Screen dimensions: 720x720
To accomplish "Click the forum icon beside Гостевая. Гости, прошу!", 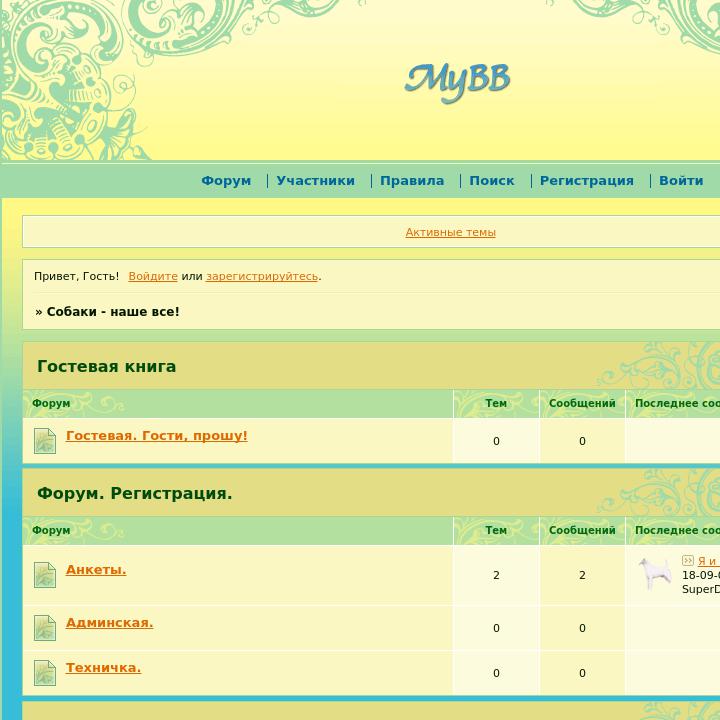I will 45,441.
